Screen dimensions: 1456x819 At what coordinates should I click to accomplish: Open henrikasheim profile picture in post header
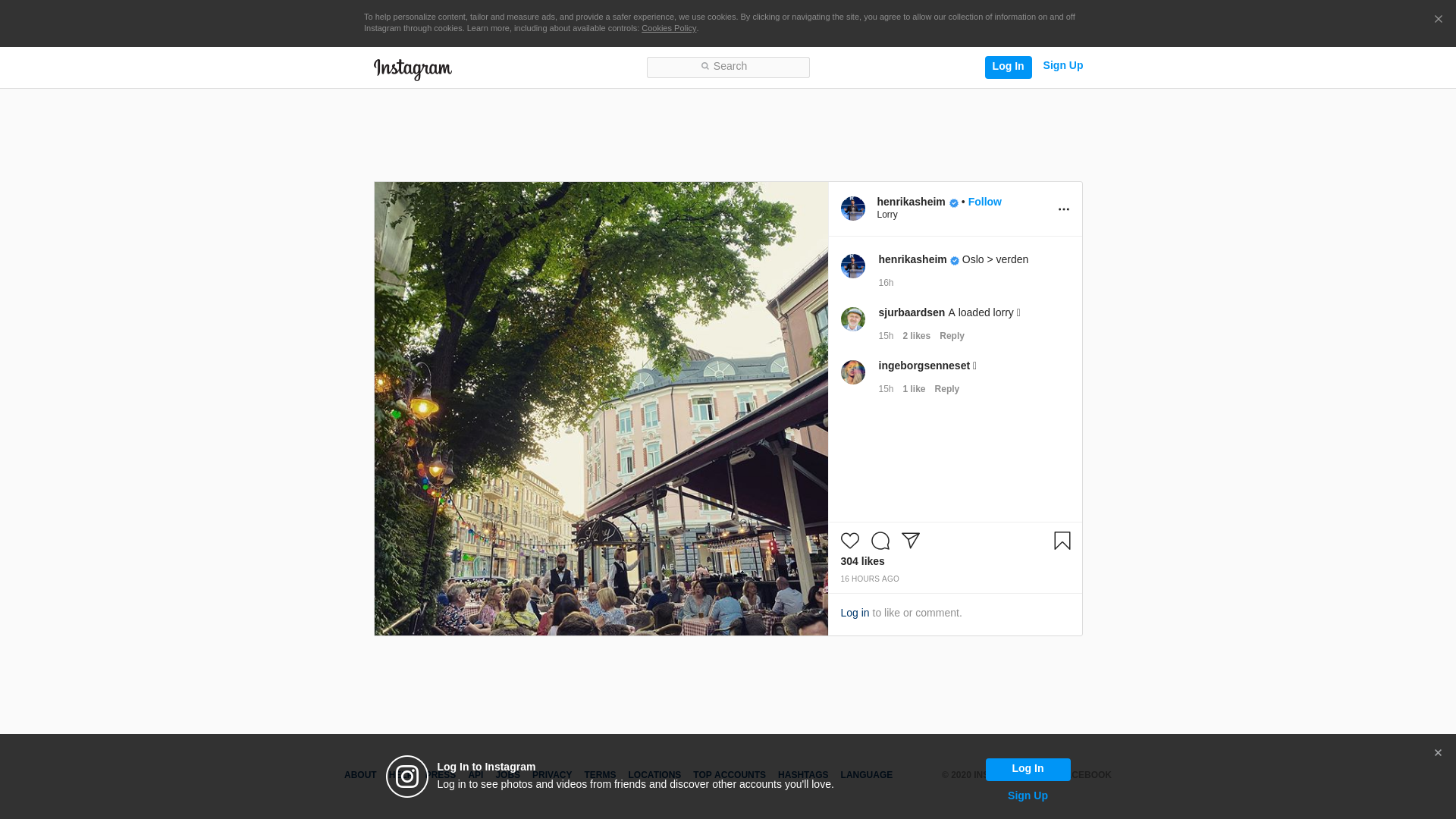852,209
